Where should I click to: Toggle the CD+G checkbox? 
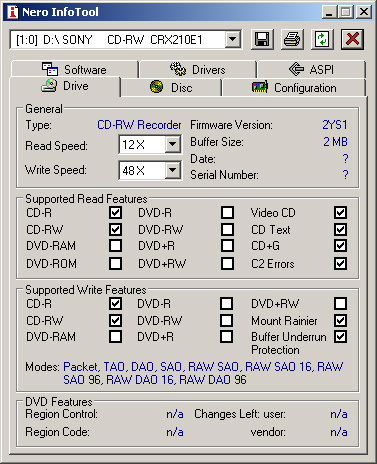tap(340, 246)
